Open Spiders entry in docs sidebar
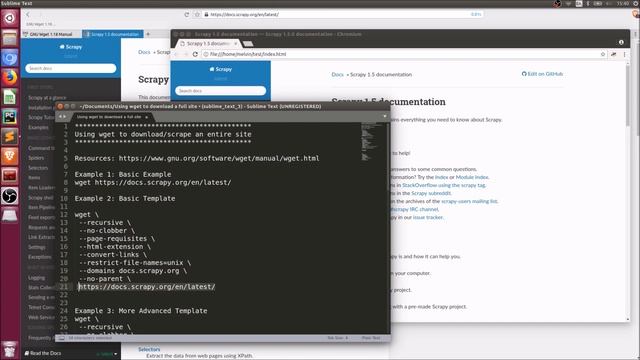The width and height of the screenshot is (640, 360). [x=36, y=158]
